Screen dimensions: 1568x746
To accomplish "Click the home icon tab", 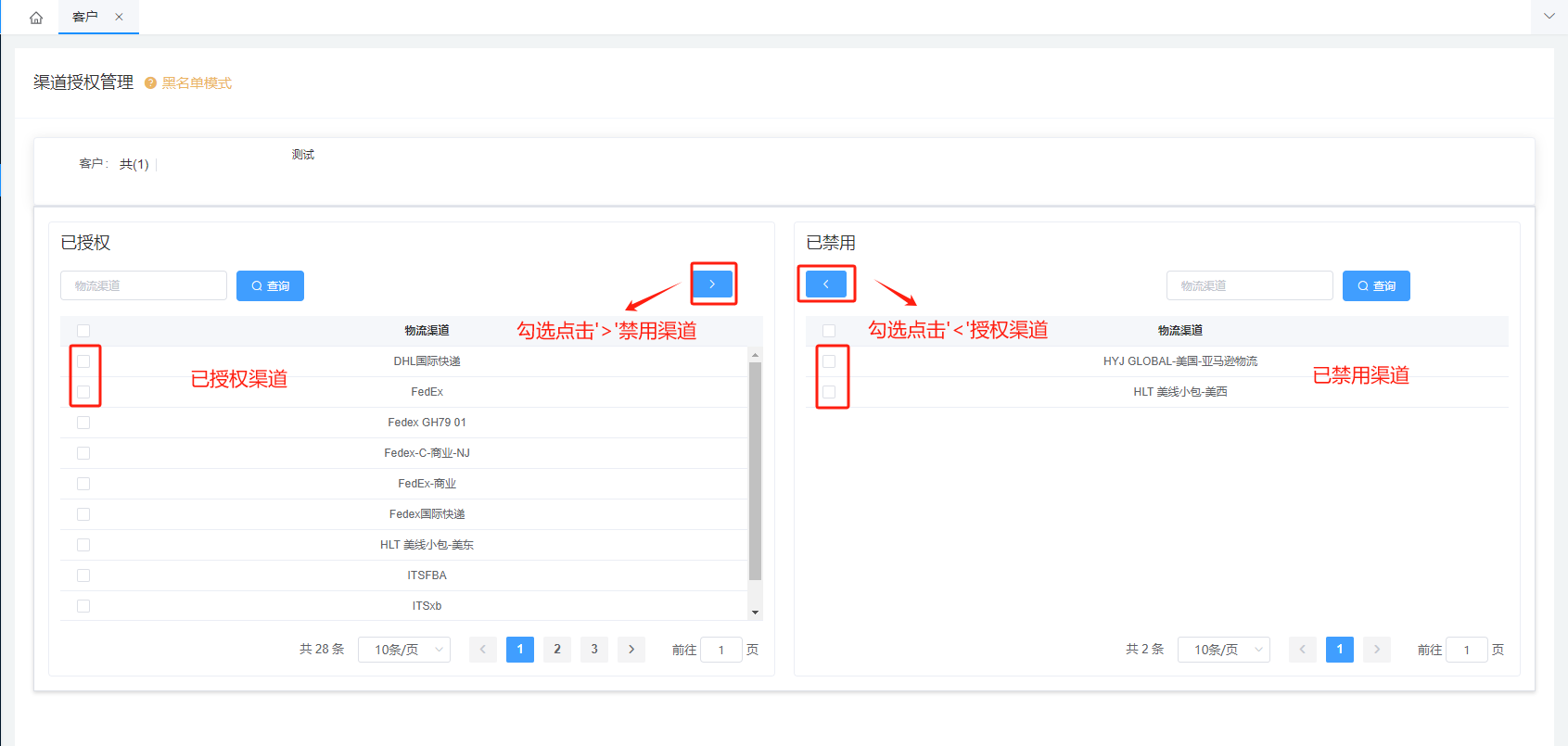I will (36, 18).
